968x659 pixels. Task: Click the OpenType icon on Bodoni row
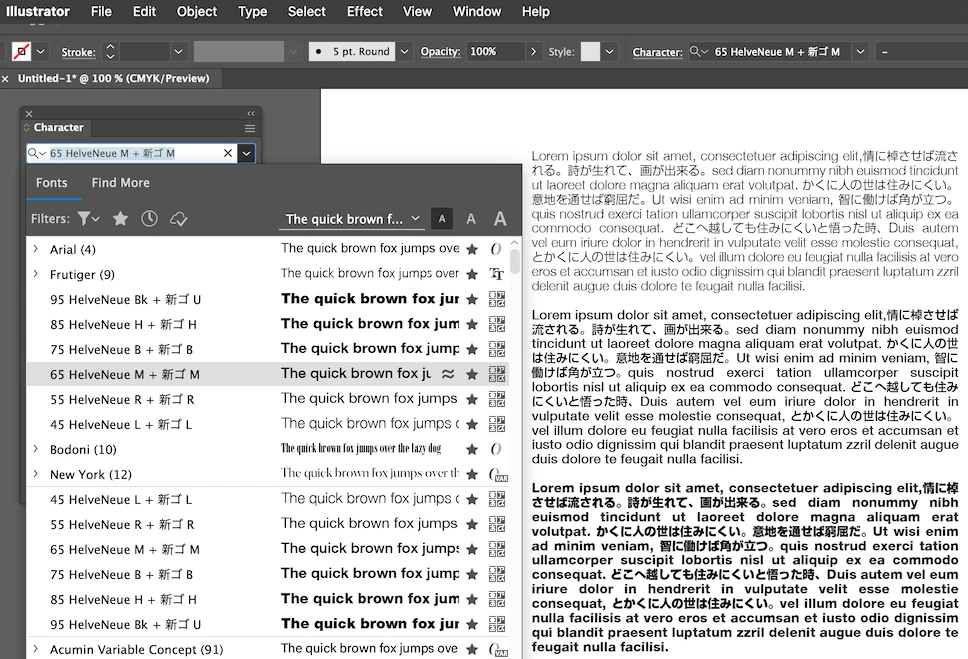click(x=496, y=450)
